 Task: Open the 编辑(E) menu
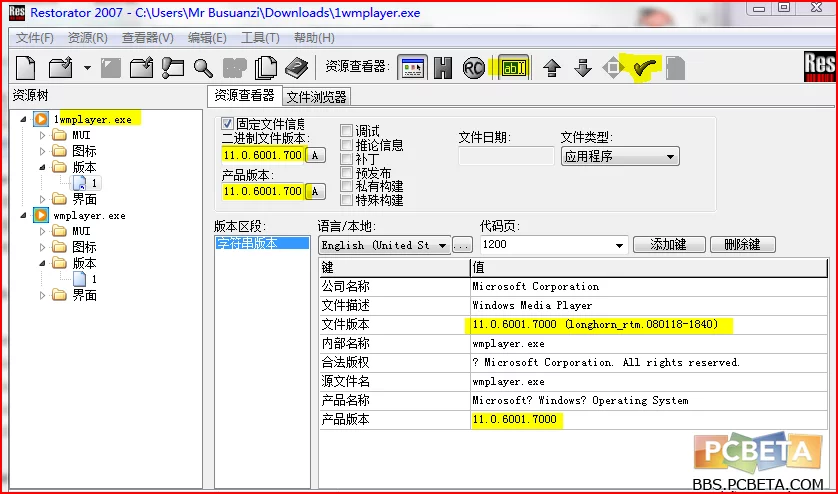coord(207,38)
